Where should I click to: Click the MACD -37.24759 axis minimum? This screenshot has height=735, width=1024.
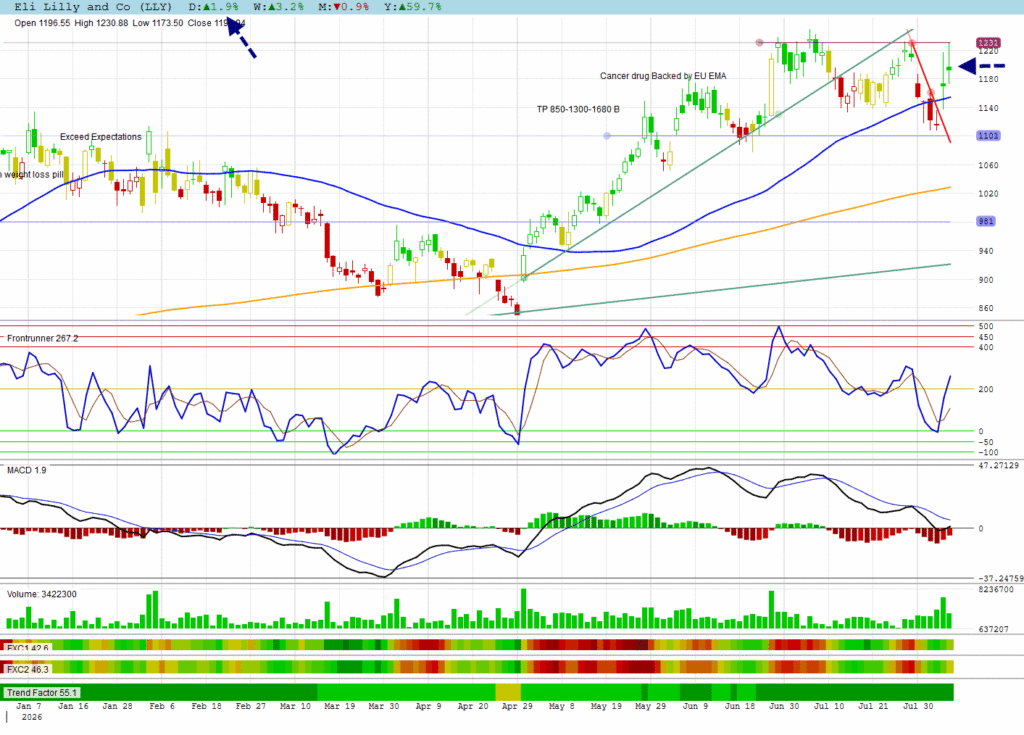point(1000,578)
